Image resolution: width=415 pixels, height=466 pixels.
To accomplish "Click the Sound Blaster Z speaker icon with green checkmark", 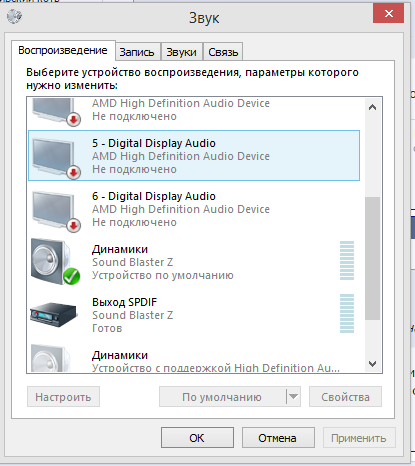I will tap(55, 262).
